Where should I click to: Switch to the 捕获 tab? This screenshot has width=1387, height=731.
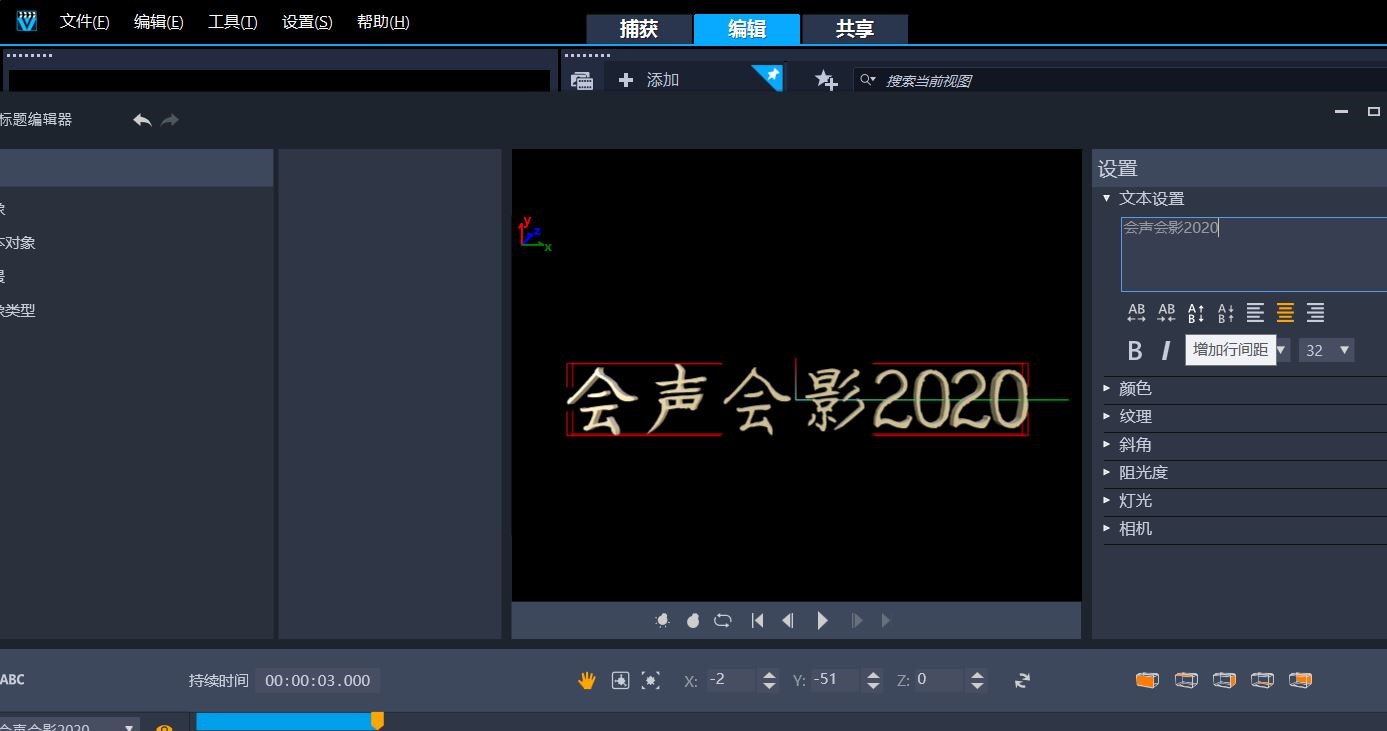(639, 29)
